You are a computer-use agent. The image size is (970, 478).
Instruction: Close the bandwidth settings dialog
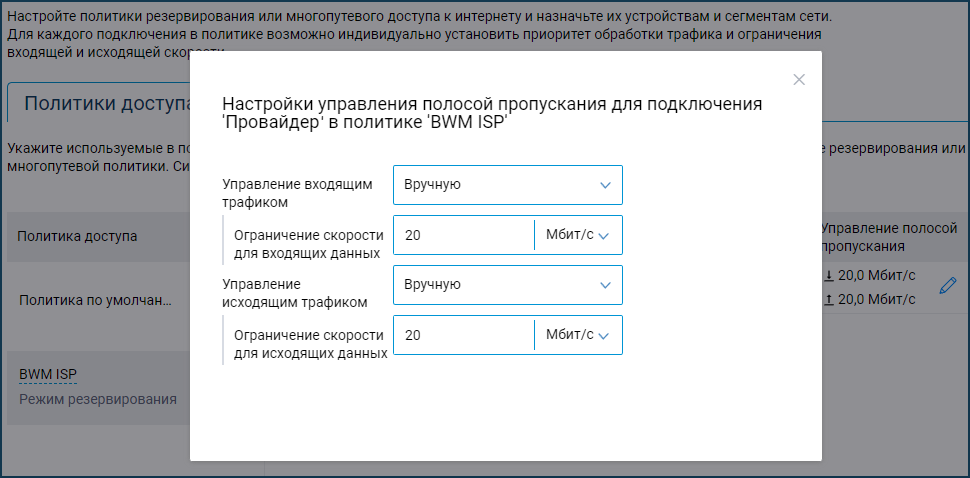(x=798, y=80)
